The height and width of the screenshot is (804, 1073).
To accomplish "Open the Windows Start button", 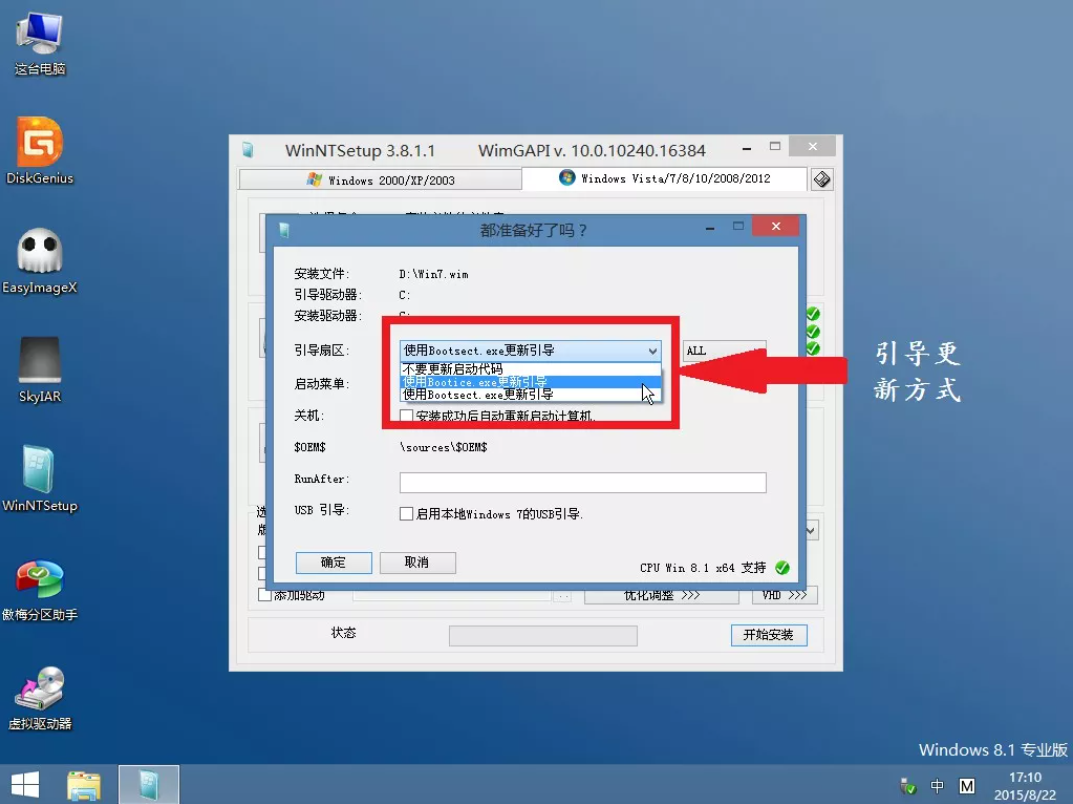I will (25, 784).
